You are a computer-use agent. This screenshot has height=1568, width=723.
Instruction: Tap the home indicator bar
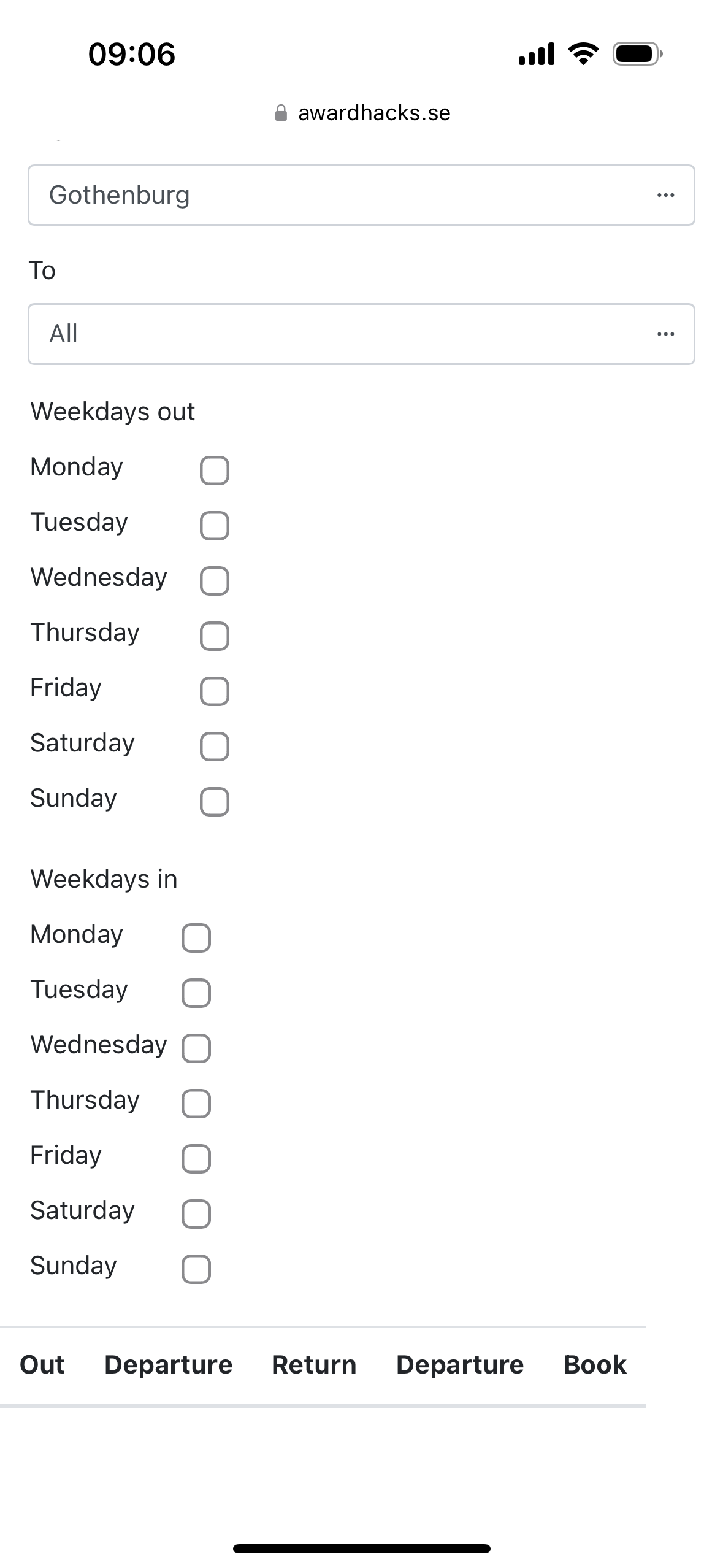(362, 1548)
